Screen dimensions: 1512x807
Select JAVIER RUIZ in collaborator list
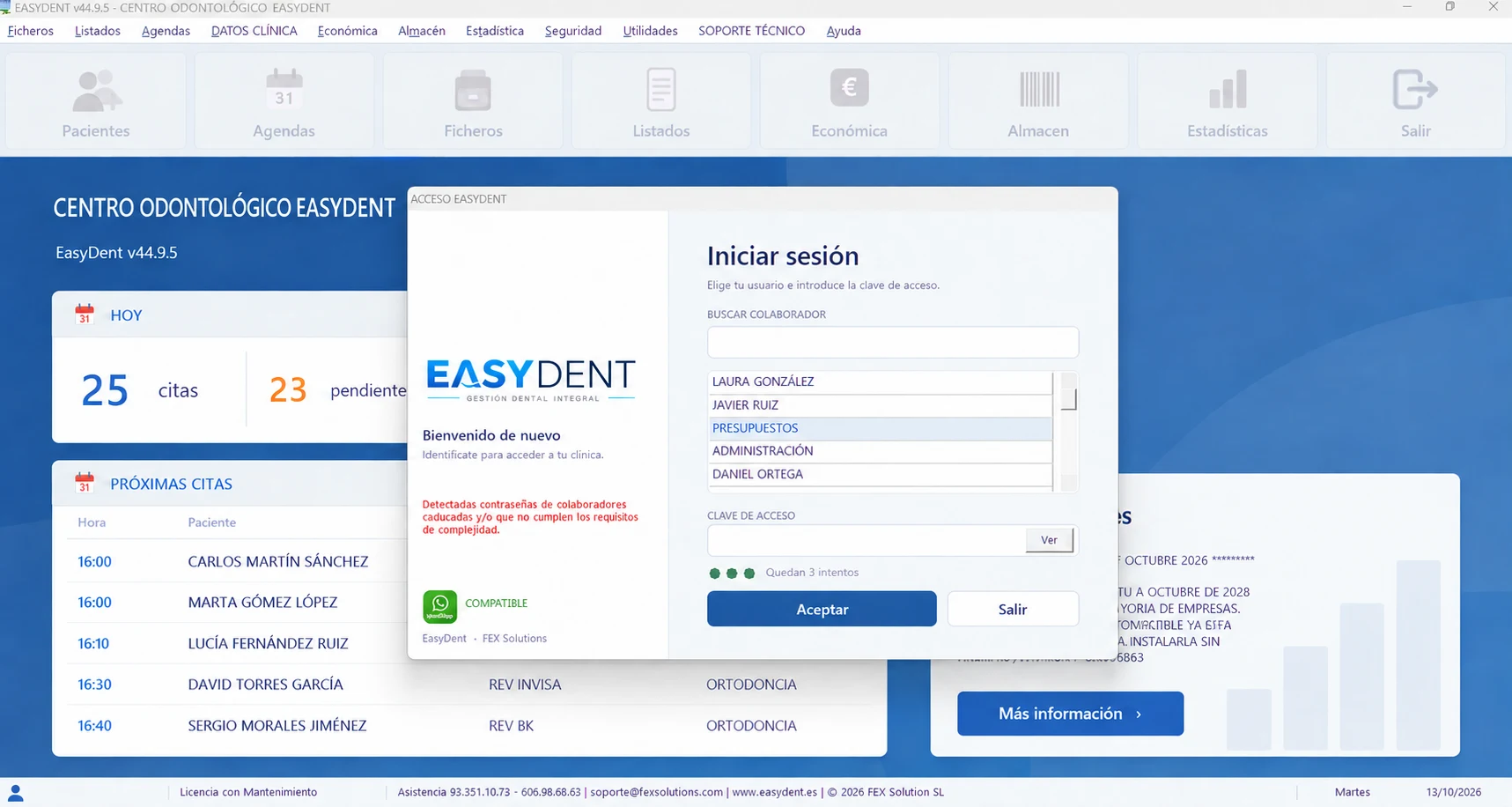880,405
